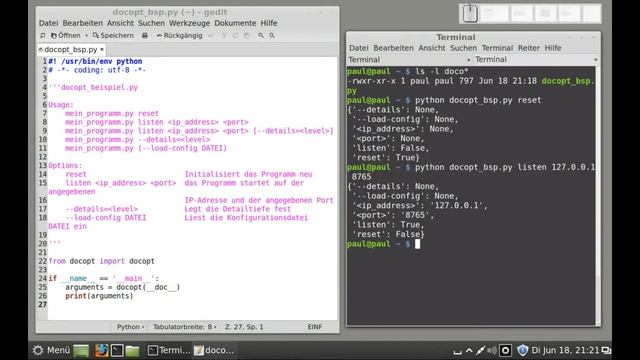Click the mouse icon in key overlay

point(470,13)
